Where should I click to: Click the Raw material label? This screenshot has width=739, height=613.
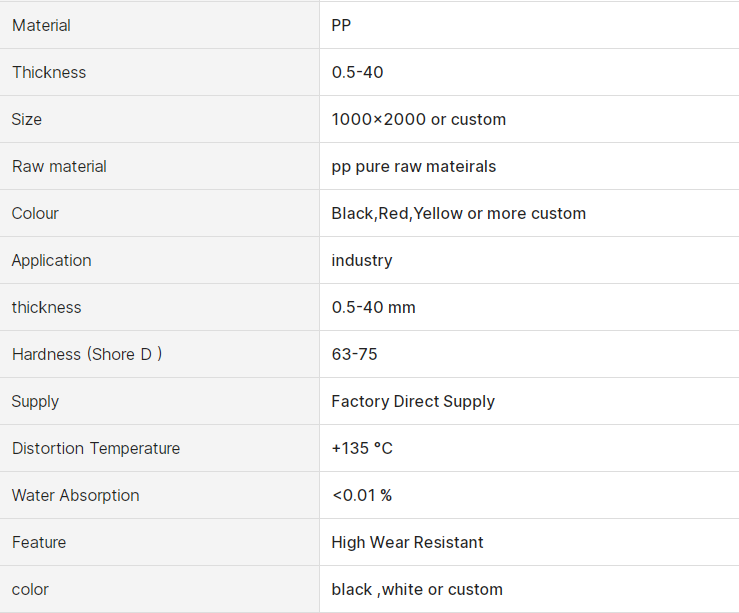(x=59, y=166)
